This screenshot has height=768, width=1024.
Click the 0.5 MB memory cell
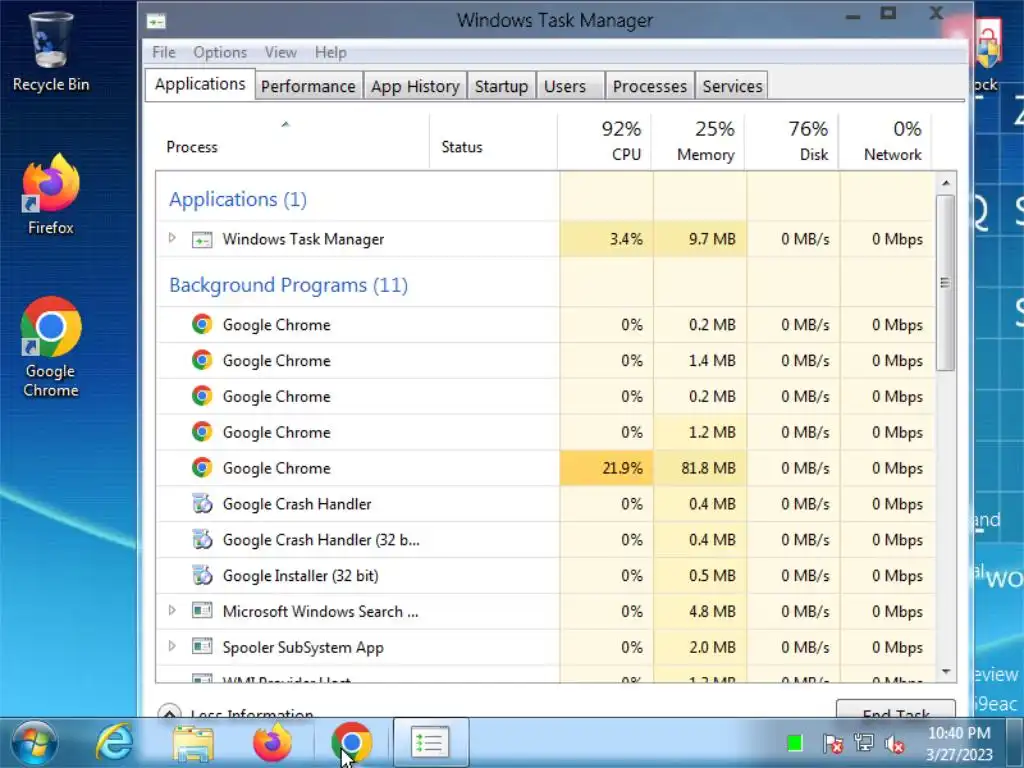tap(699, 575)
